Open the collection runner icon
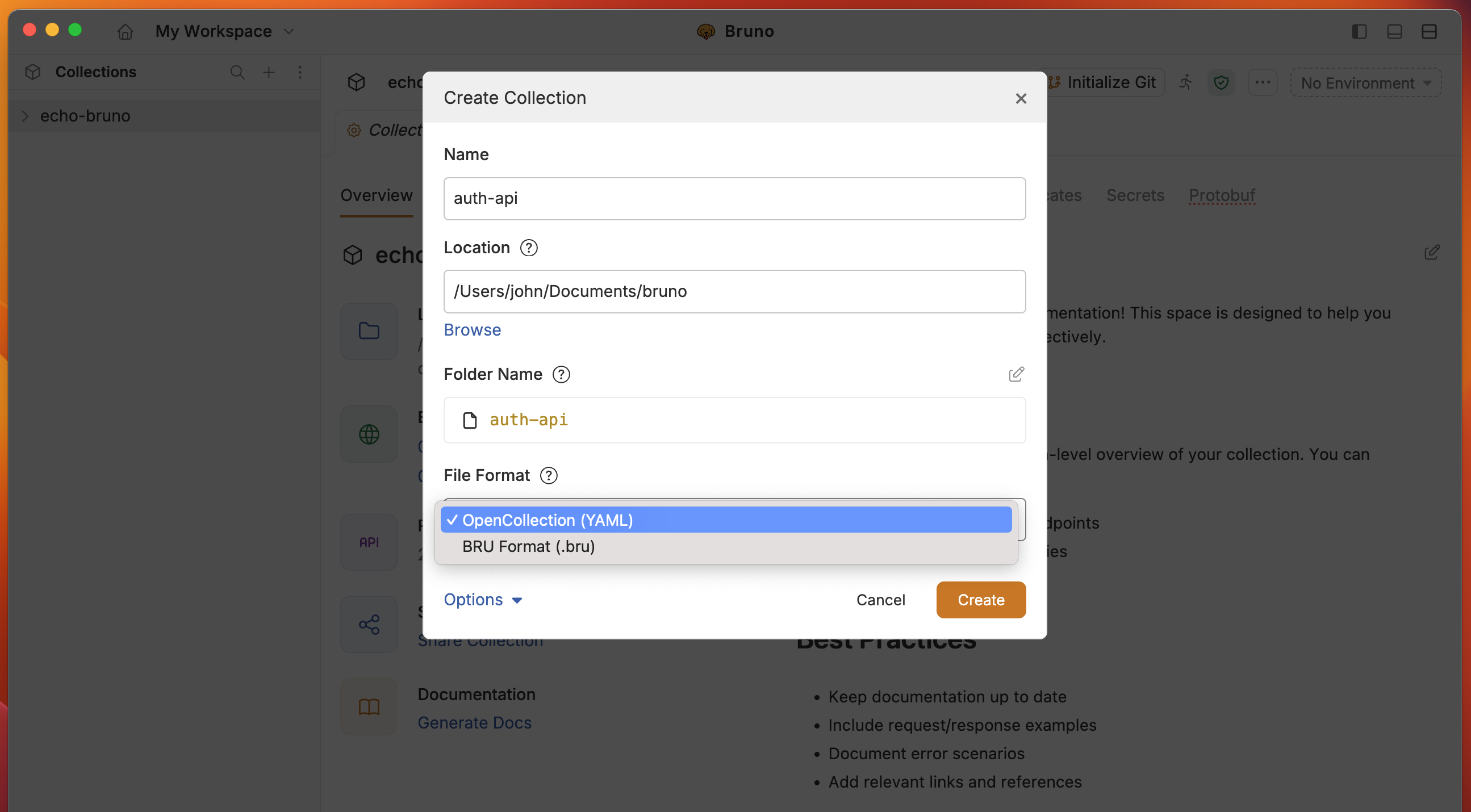This screenshot has width=1471, height=812. [1185, 83]
